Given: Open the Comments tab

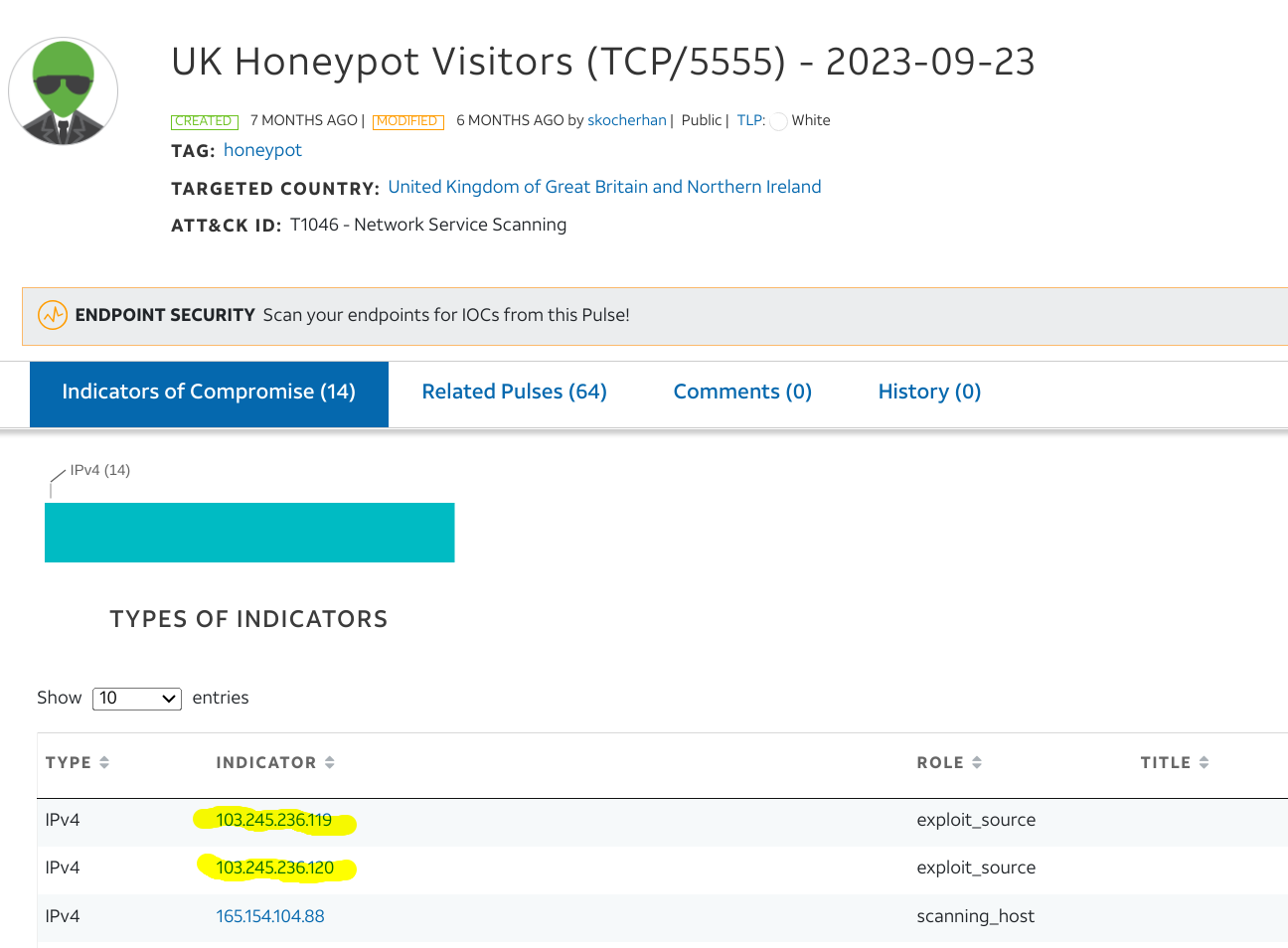Looking at the screenshot, I should (742, 393).
